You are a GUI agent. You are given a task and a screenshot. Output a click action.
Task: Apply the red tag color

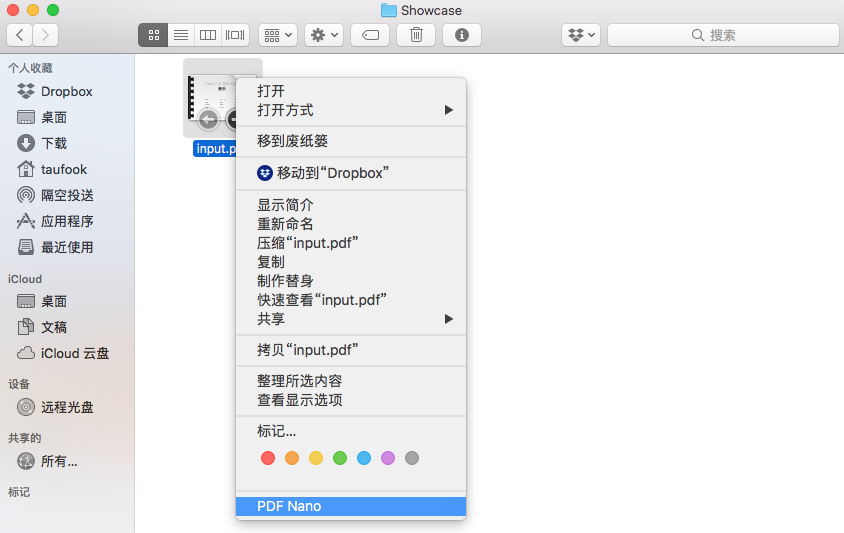pyautogui.click(x=268, y=458)
